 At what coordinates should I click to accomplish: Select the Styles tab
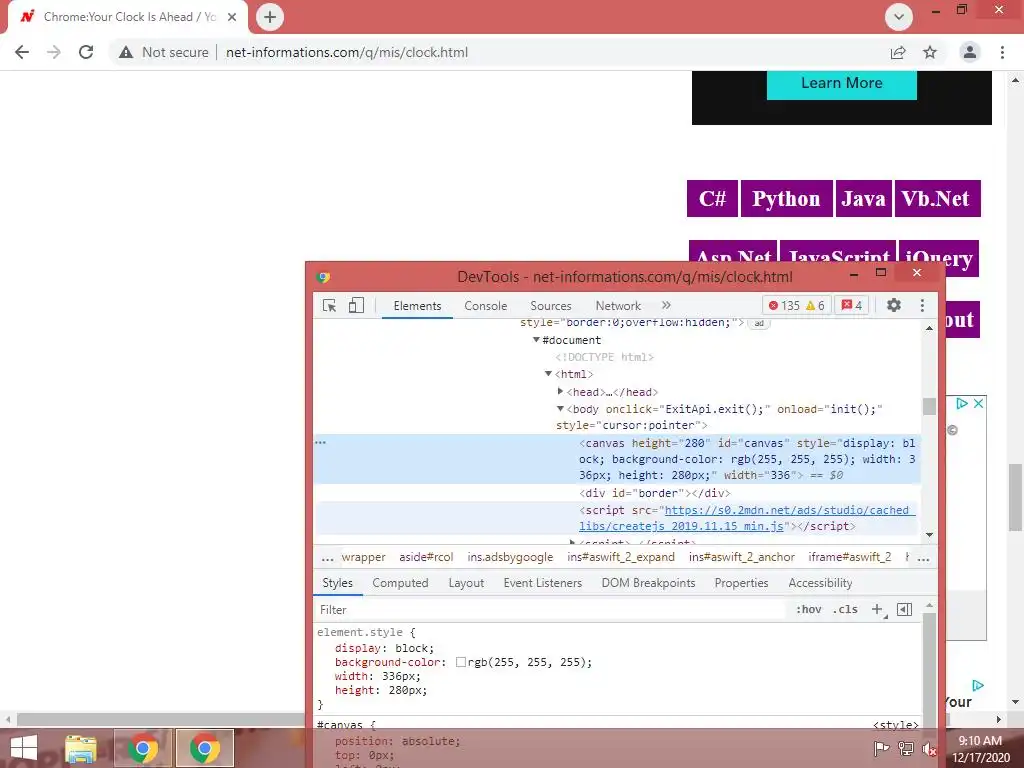point(338,583)
